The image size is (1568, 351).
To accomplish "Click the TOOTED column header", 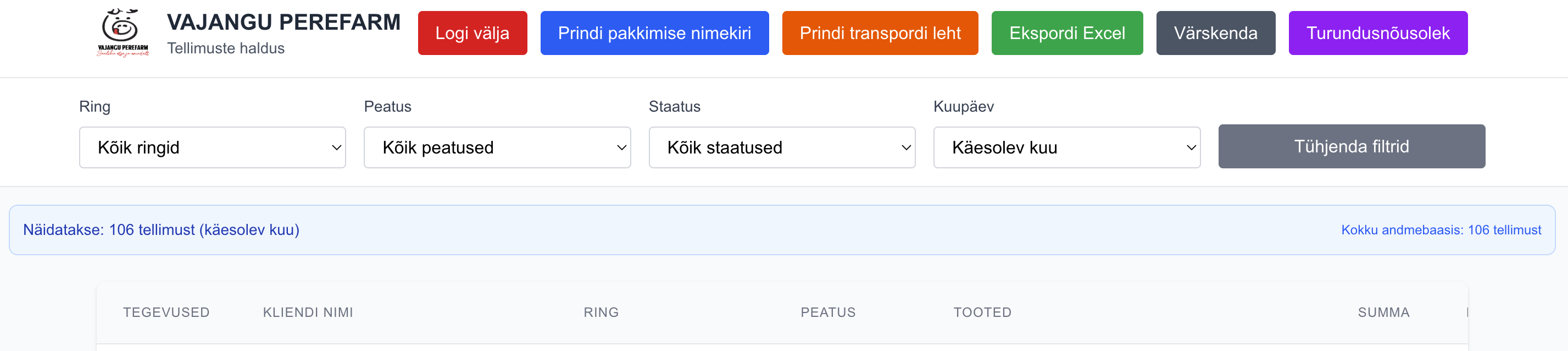I will 982,312.
